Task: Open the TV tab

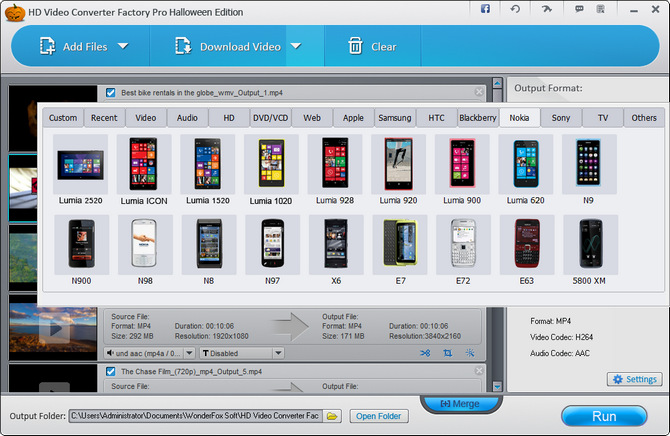Action: coord(602,118)
